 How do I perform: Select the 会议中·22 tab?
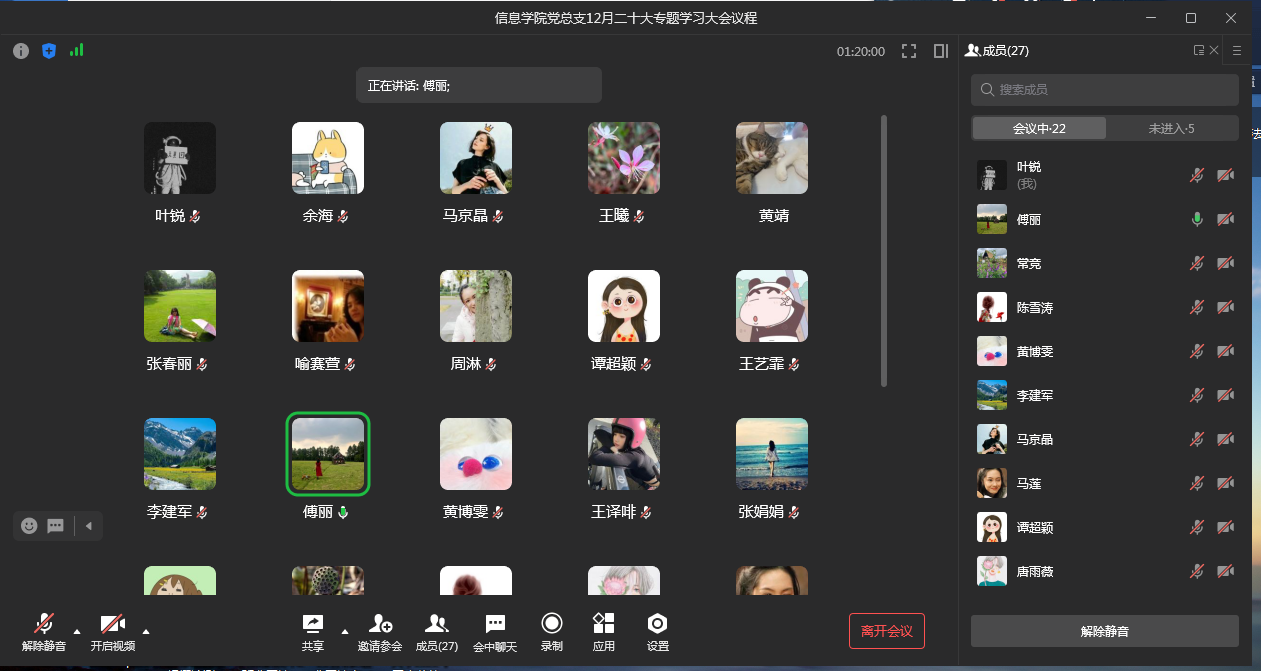click(1039, 128)
